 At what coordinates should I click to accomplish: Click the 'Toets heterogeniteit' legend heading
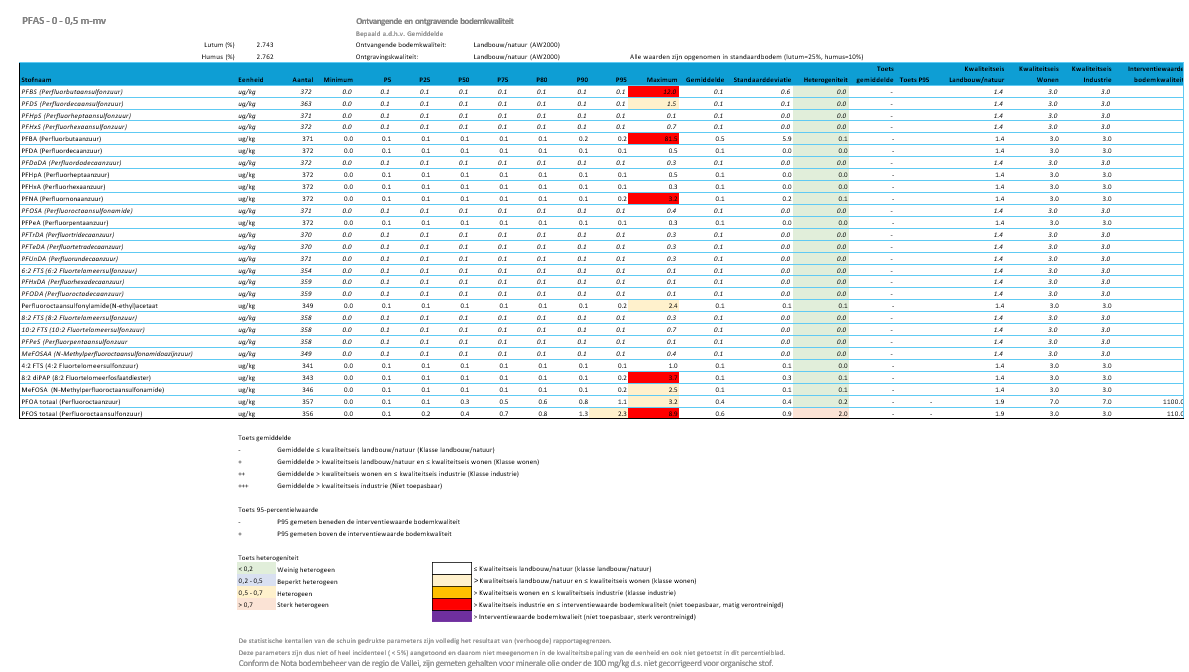(x=262, y=557)
